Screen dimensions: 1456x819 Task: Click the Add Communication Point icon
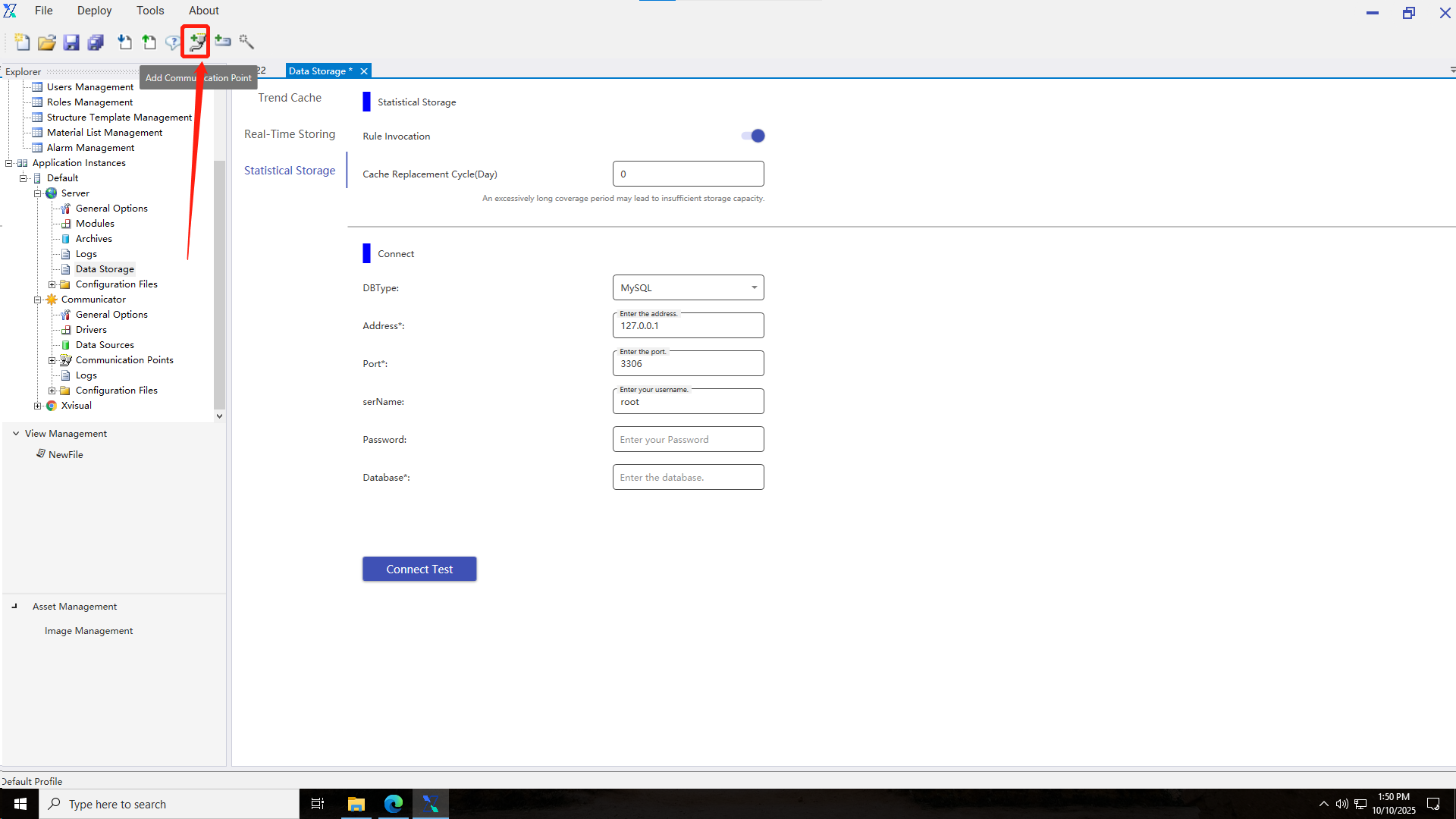[x=197, y=42]
